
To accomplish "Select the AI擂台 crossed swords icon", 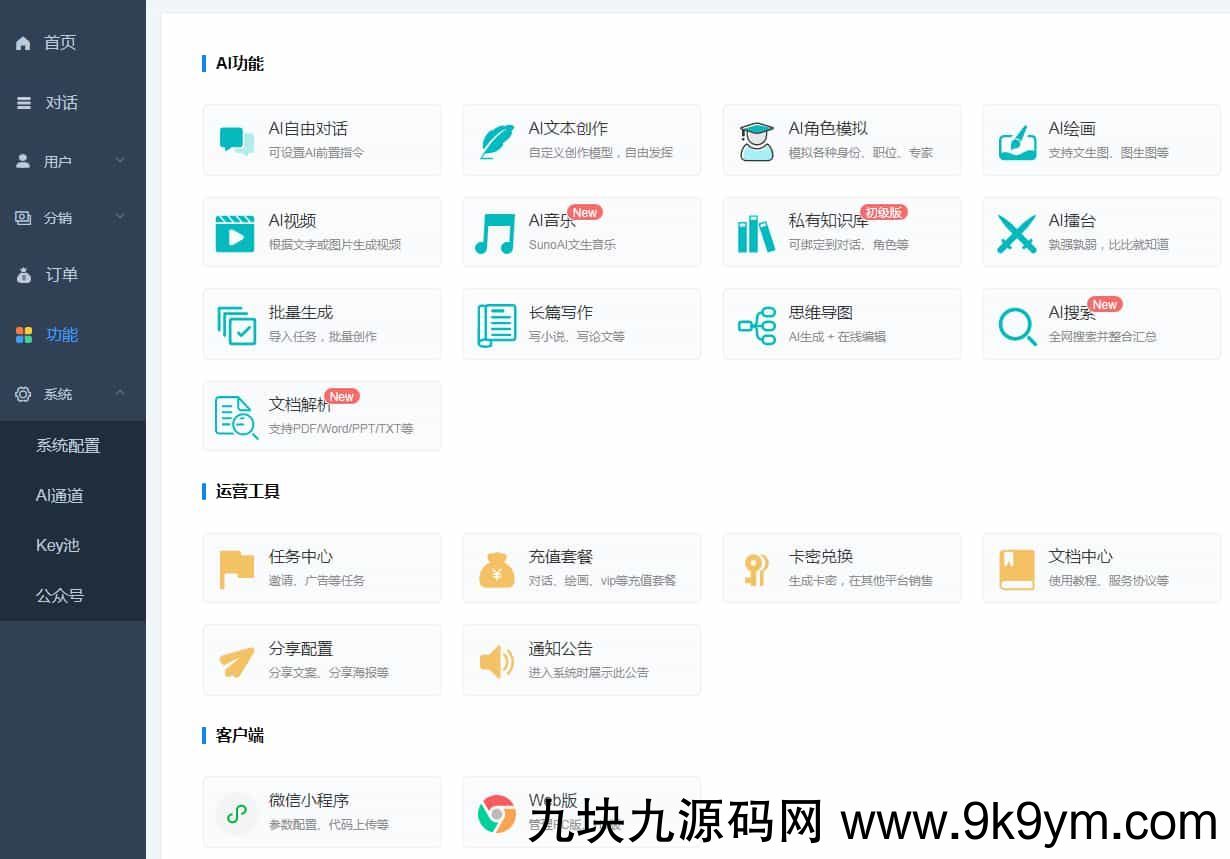I will point(1017,233).
